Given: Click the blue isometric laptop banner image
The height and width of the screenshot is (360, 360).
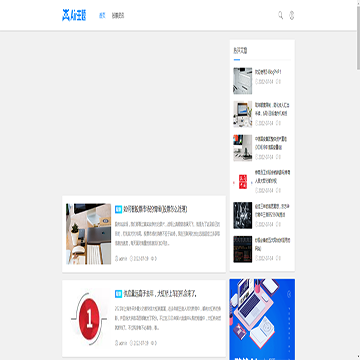Looking at the screenshot, I should click(x=262, y=319).
